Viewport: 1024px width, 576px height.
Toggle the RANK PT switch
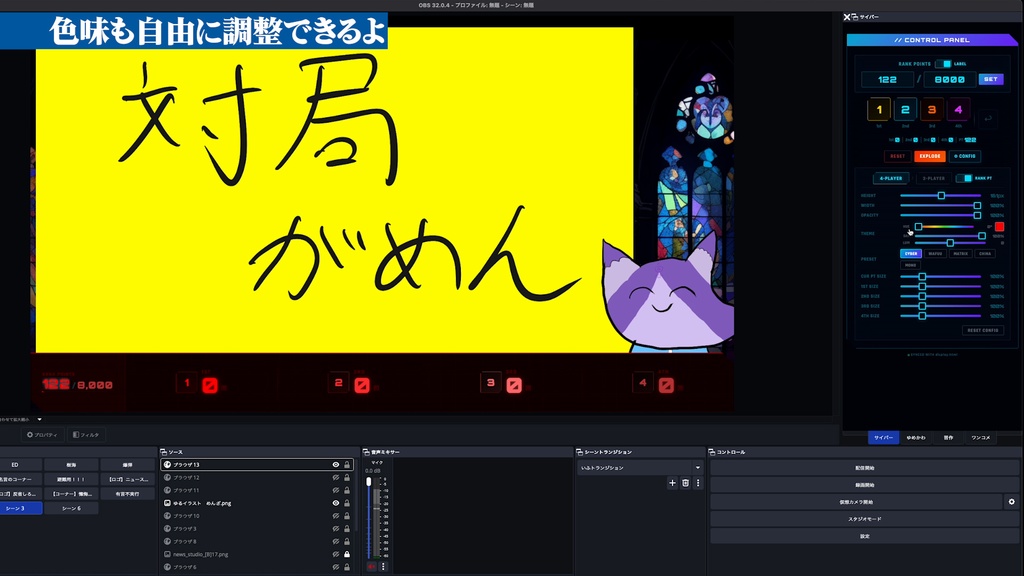click(964, 178)
